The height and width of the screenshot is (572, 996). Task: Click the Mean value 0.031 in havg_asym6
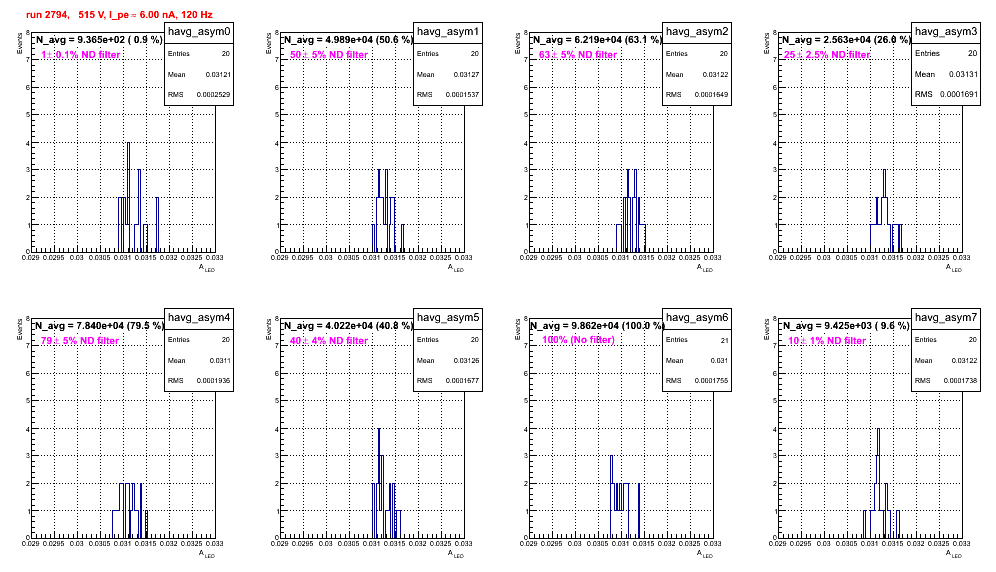point(720,360)
